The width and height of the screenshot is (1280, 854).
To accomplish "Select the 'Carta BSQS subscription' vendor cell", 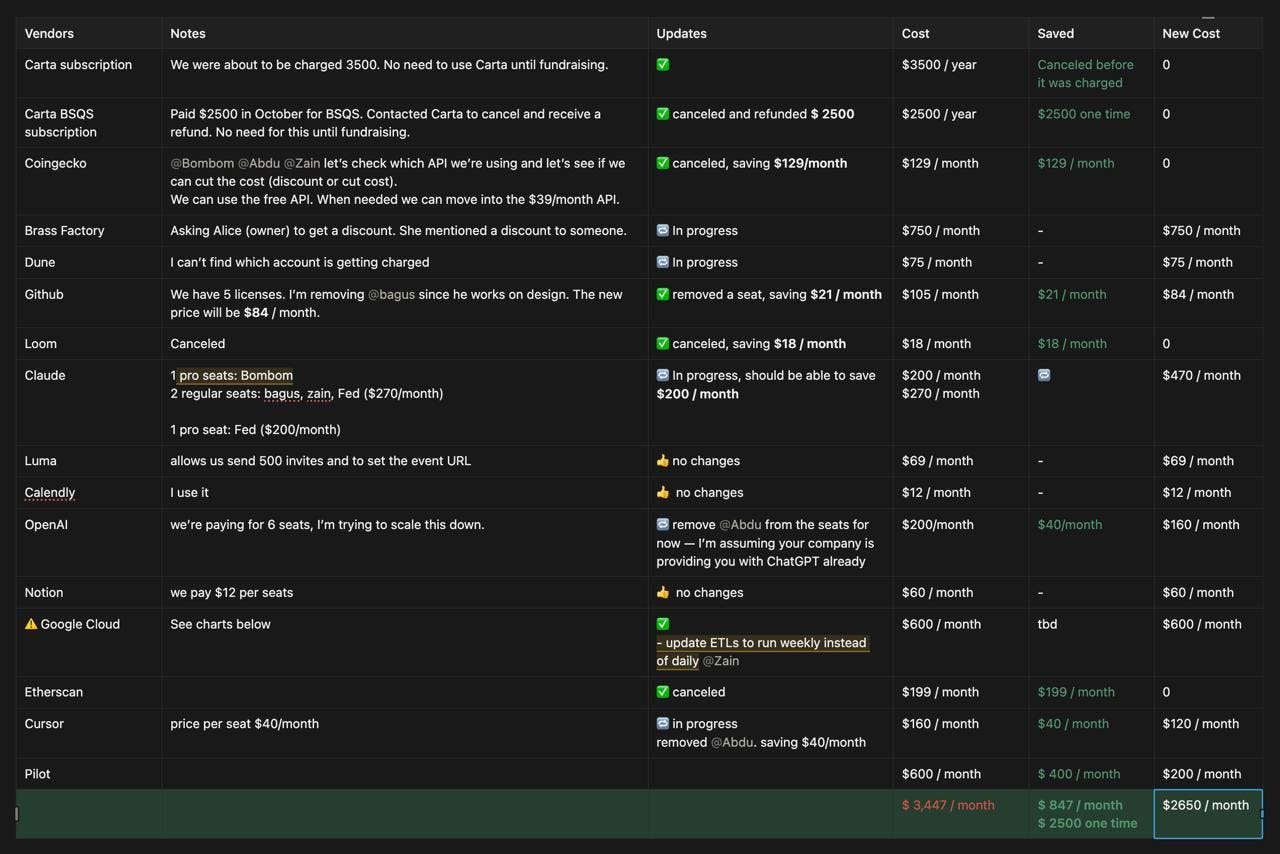I will click(89, 123).
